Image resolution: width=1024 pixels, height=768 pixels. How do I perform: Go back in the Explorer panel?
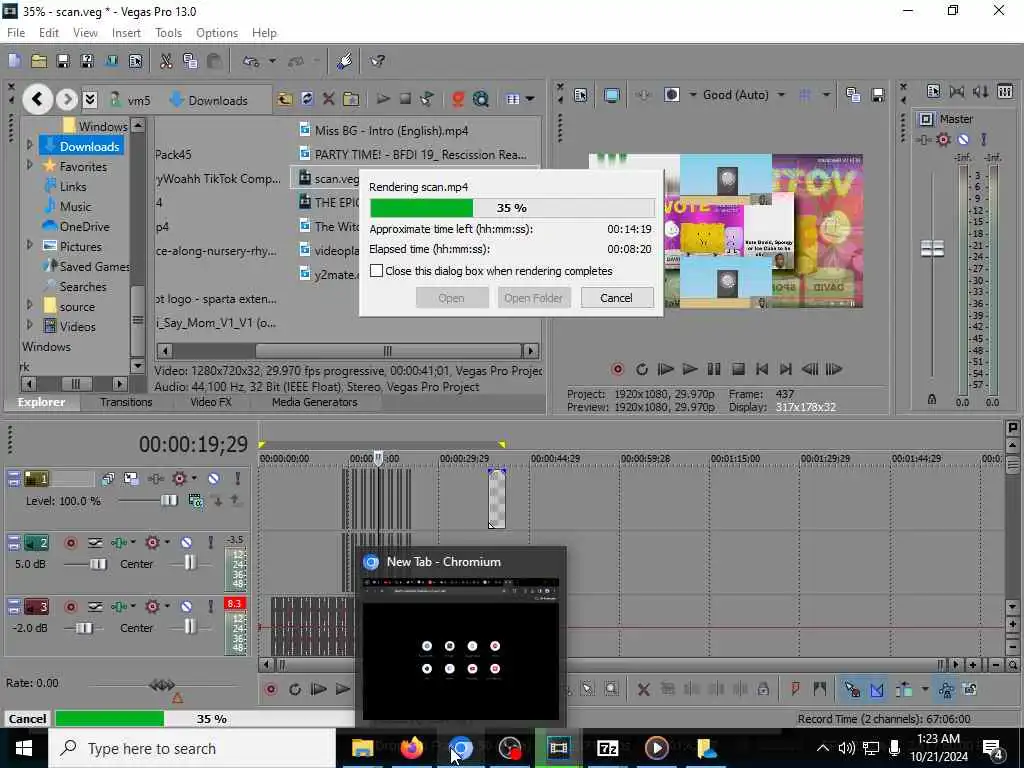tap(37, 99)
